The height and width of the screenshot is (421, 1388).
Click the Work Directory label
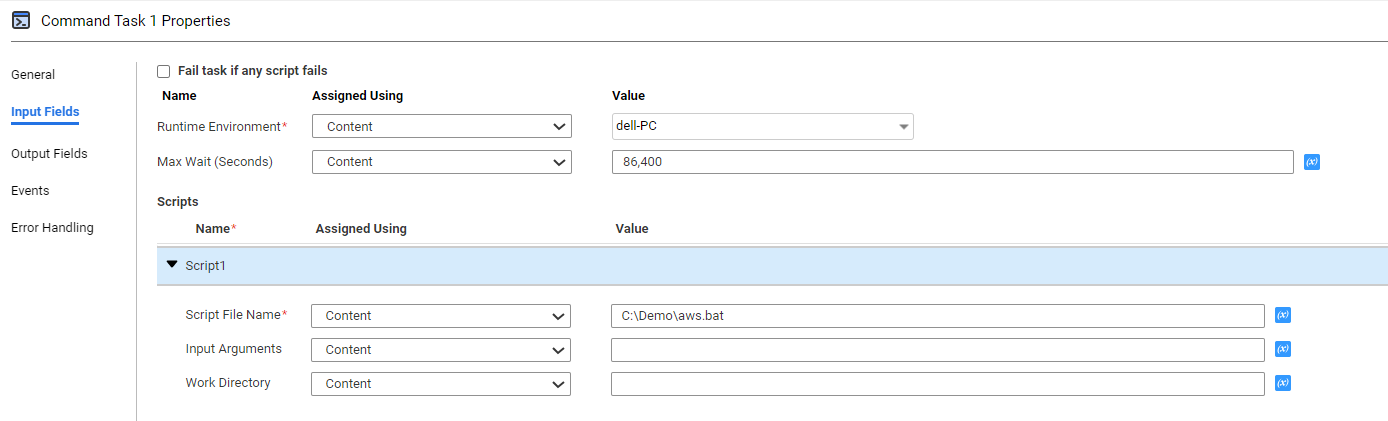[x=228, y=383]
